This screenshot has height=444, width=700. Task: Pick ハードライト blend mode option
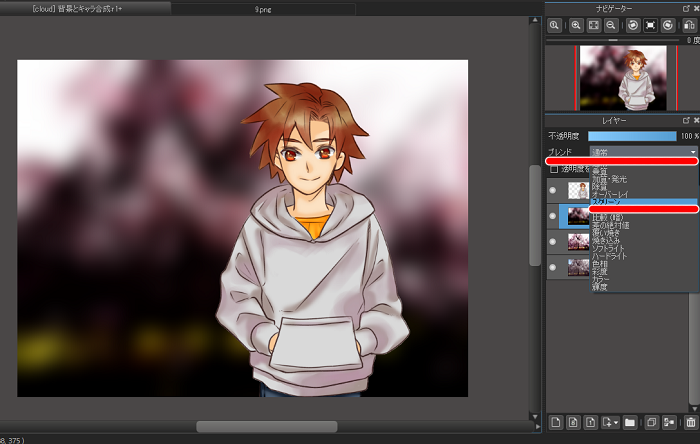click(x=611, y=258)
